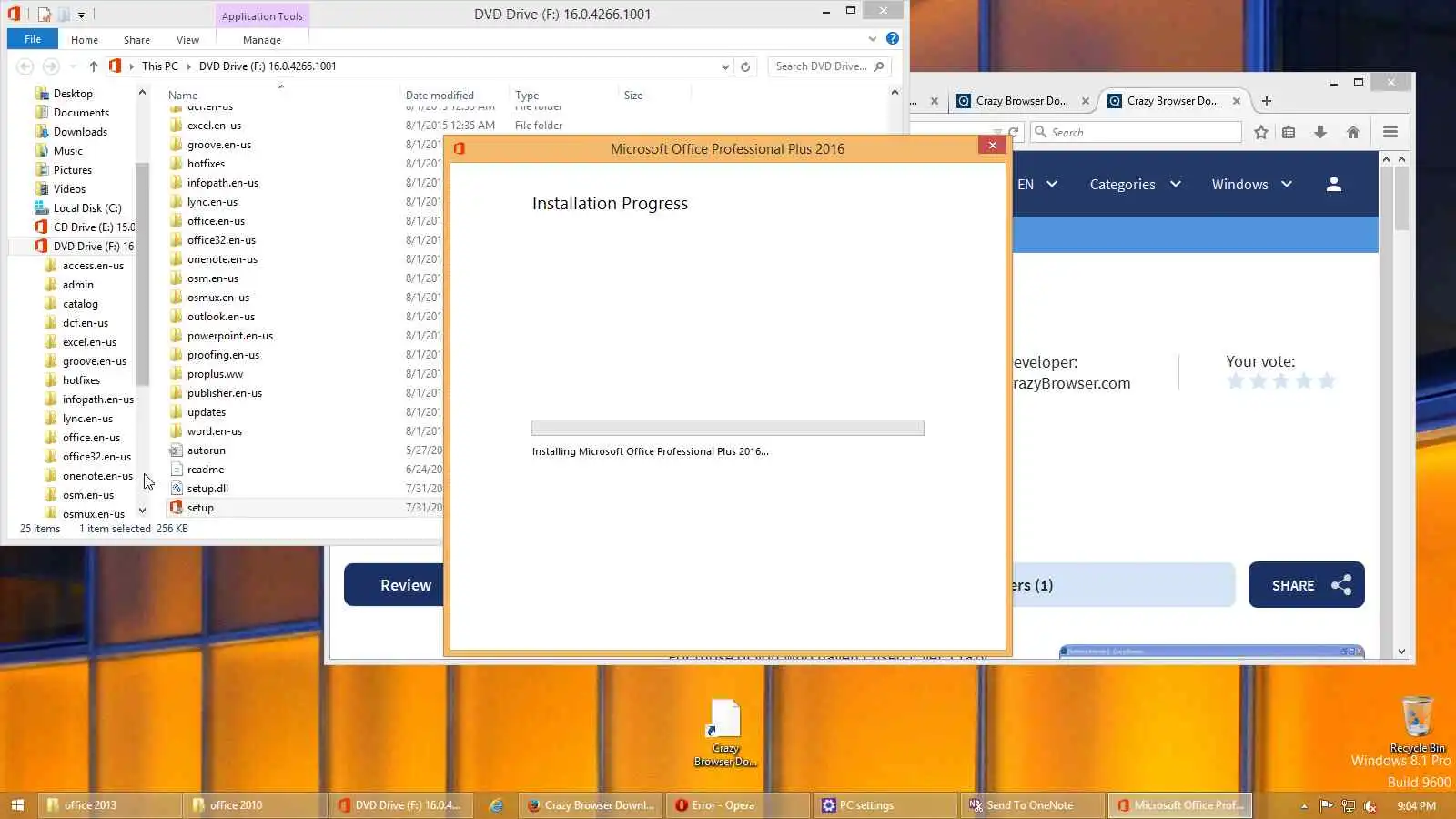Switch to office 2010 in the taskbar
This screenshot has width=1456, height=819.
pyautogui.click(x=255, y=805)
